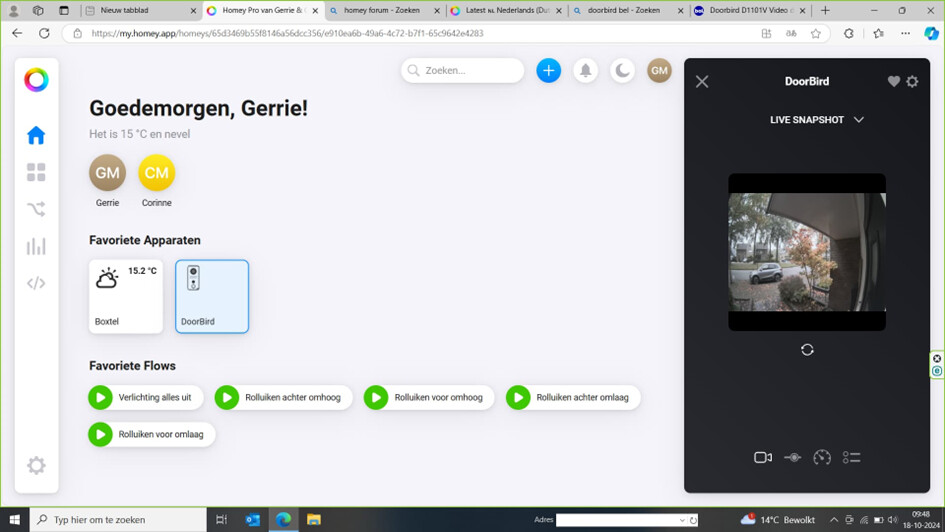Go back in browser
This screenshot has height=532, width=945.
[x=17, y=33]
